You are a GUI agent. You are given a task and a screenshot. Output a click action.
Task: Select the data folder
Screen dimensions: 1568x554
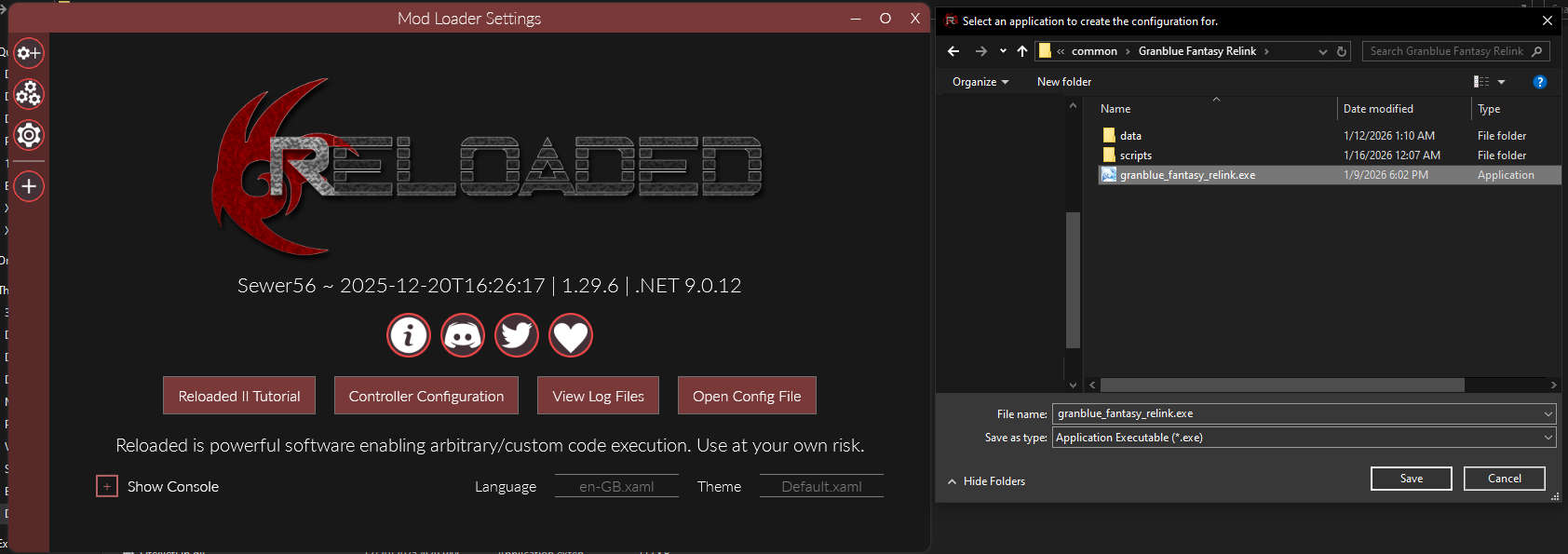[x=1130, y=136]
